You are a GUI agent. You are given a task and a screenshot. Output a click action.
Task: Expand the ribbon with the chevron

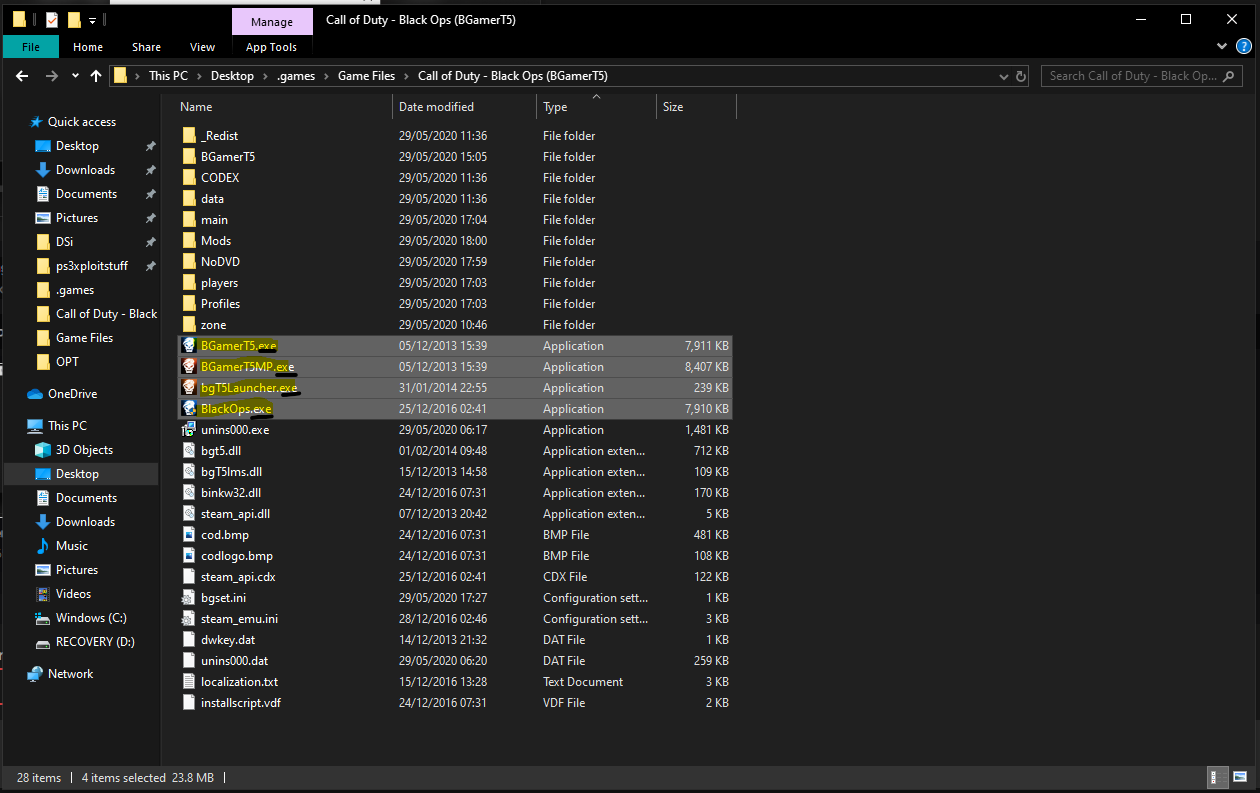[x=1222, y=47]
